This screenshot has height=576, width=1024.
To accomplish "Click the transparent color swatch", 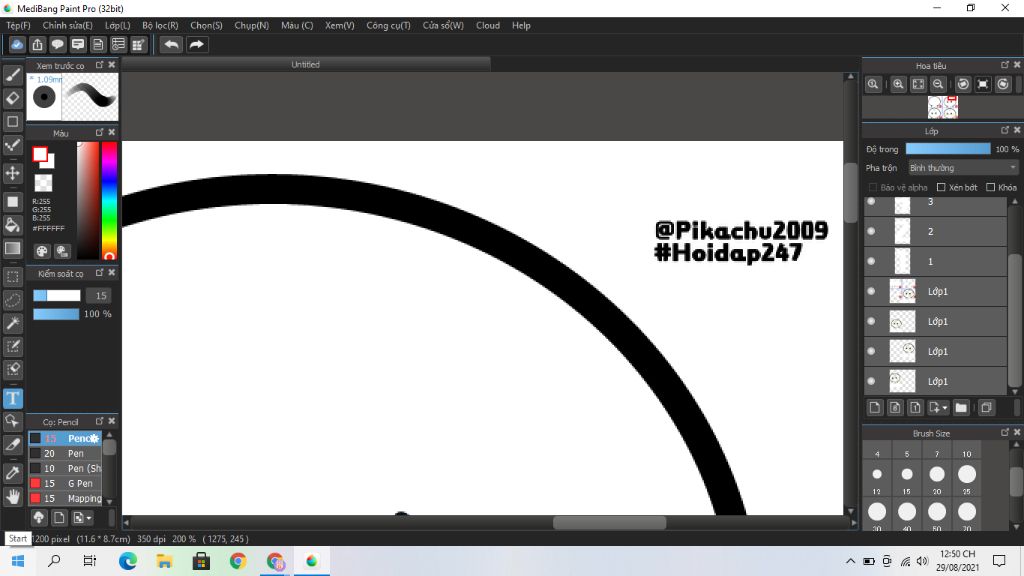I will [x=43, y=183].
